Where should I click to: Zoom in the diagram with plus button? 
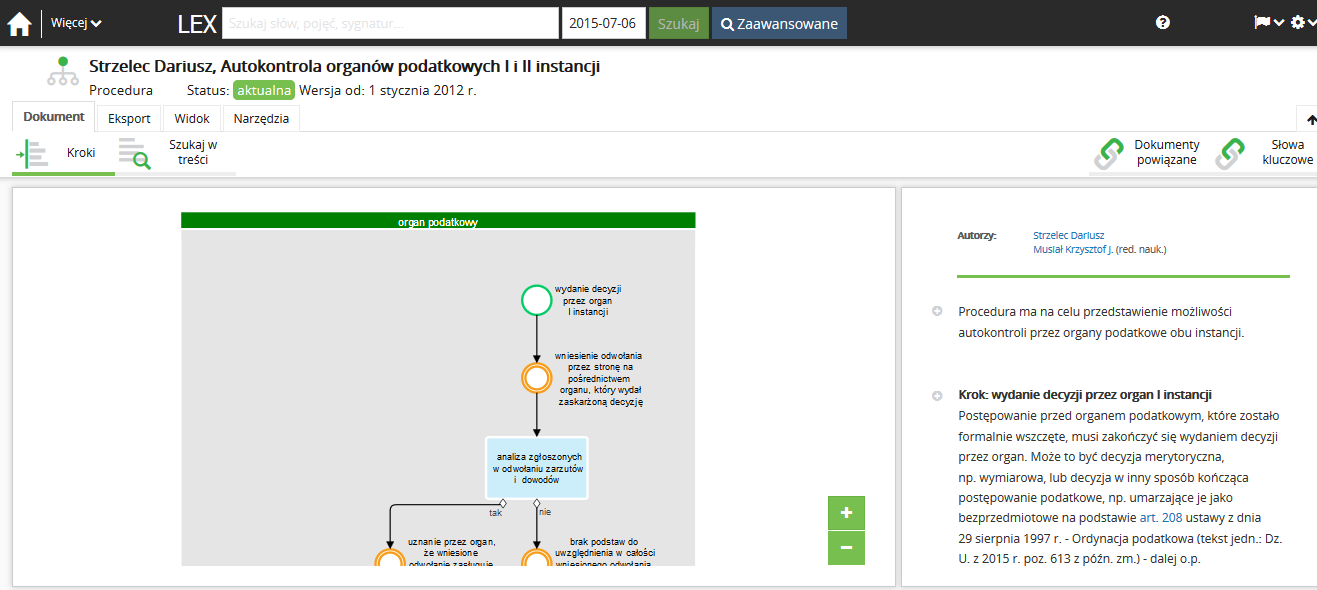tap(846, 513)
